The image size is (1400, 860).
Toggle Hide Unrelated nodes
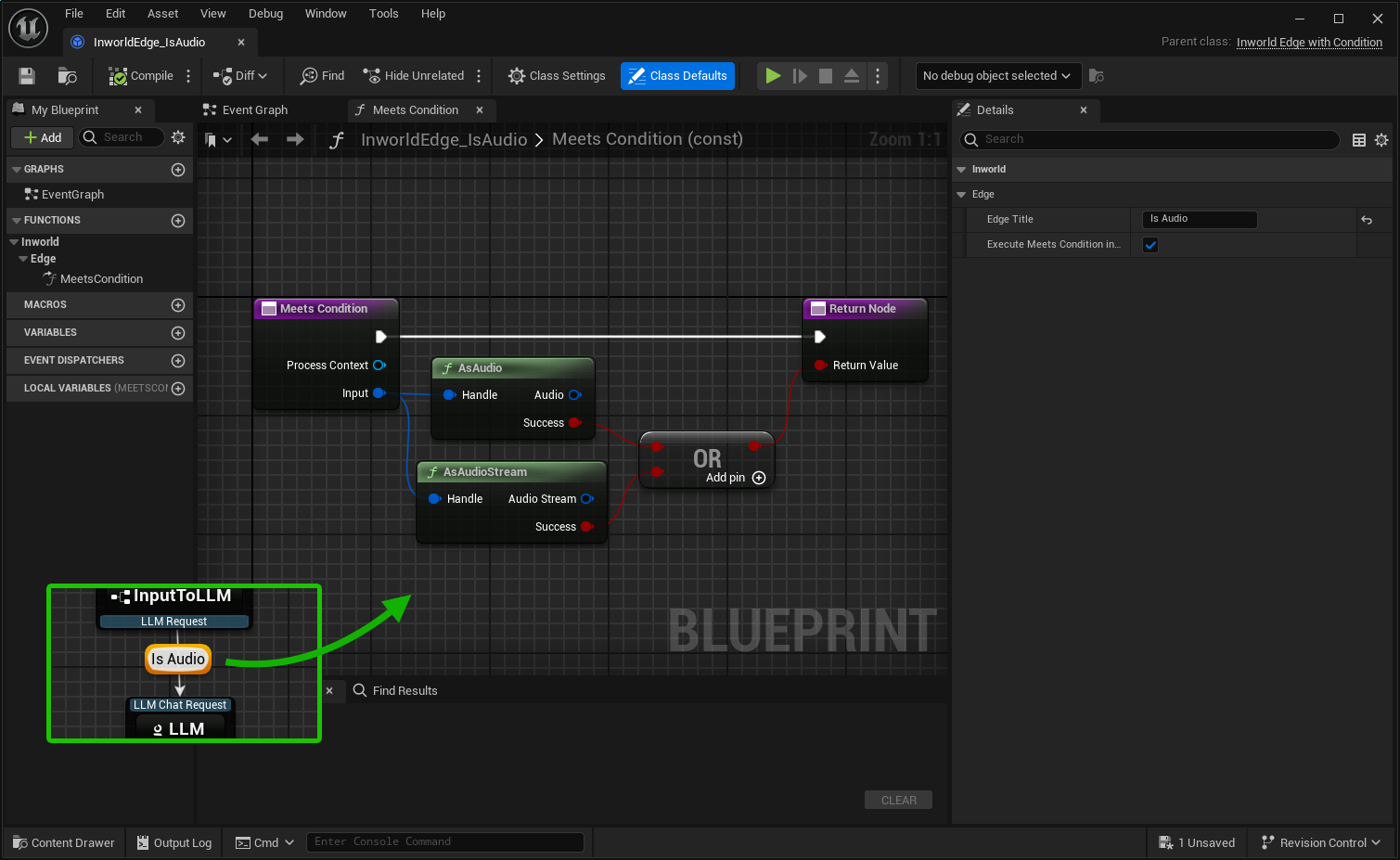click(x=414, y=76)
